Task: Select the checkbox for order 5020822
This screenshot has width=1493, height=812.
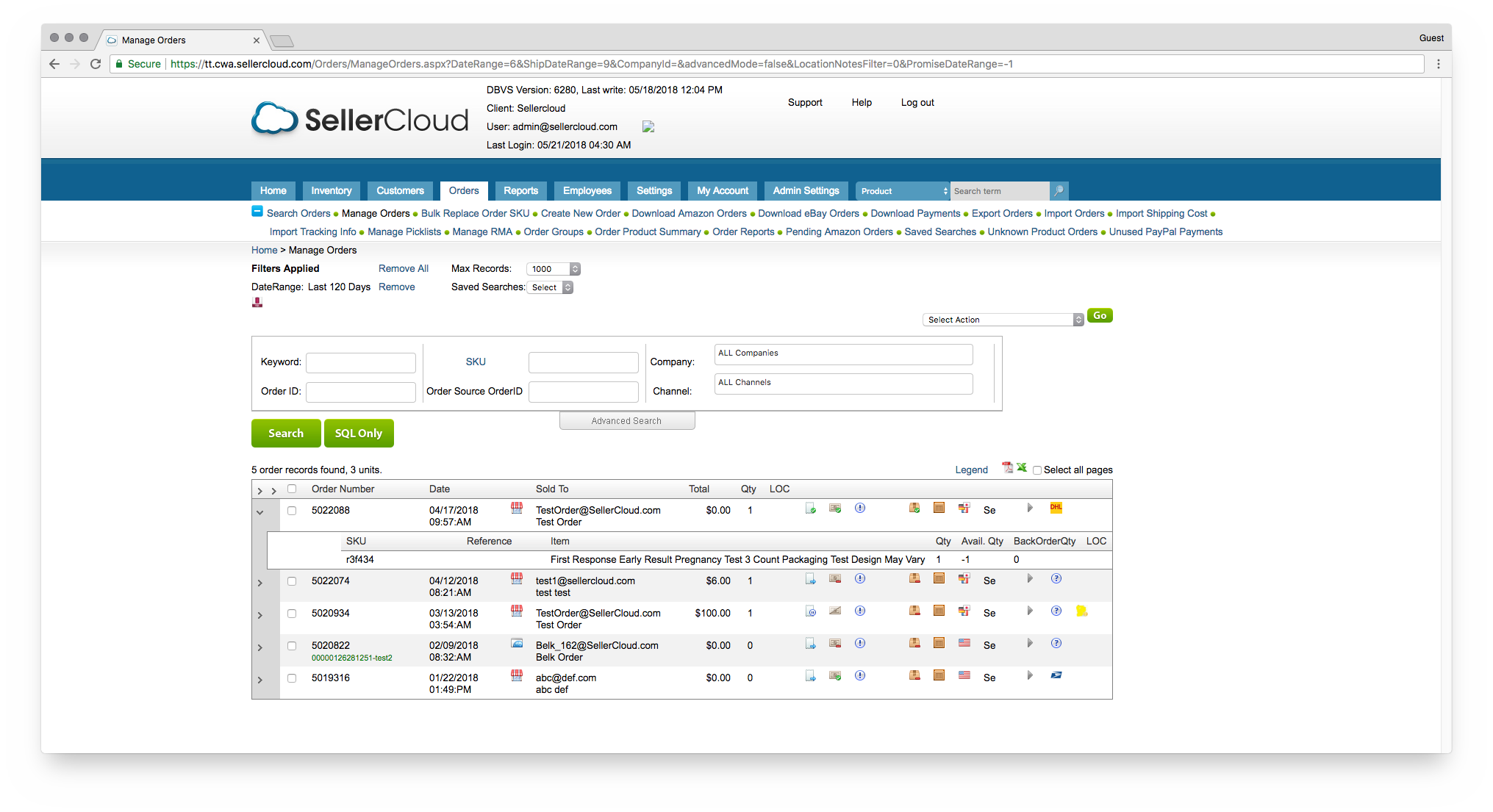Action: pos(292,646)
